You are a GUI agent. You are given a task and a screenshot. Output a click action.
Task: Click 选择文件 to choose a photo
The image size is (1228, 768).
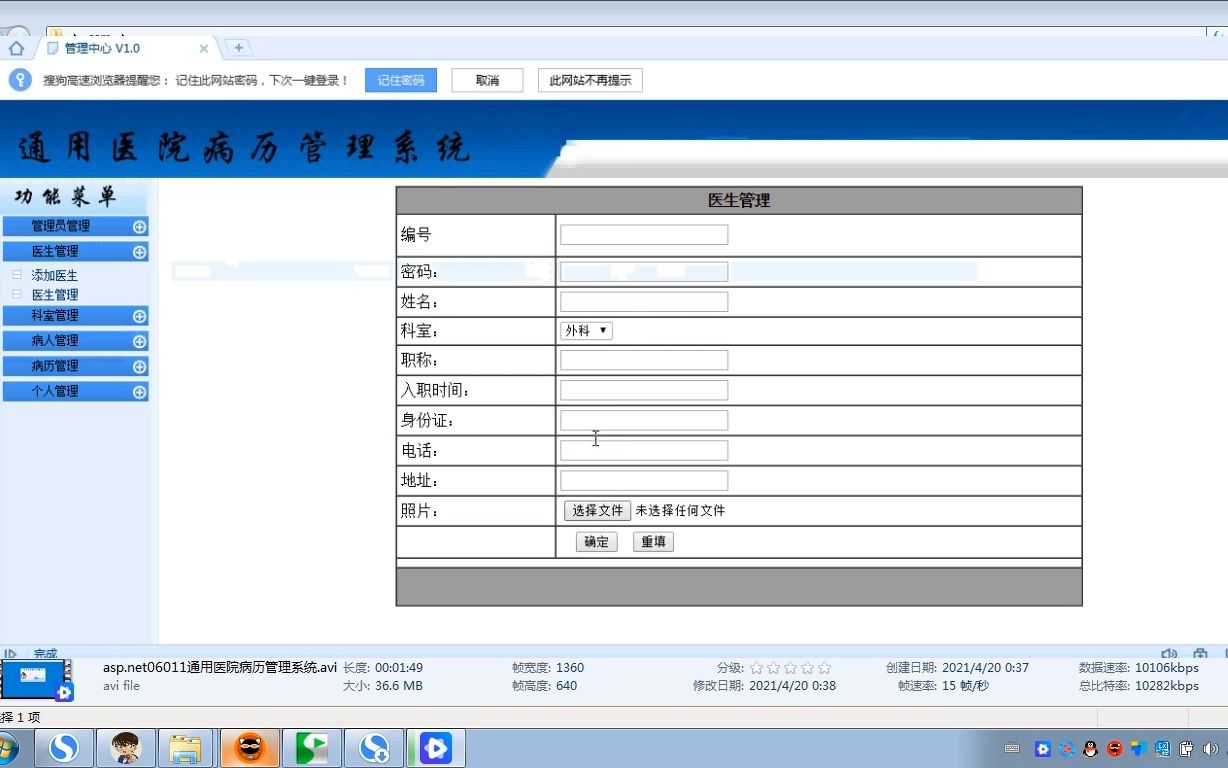[597, 510]
